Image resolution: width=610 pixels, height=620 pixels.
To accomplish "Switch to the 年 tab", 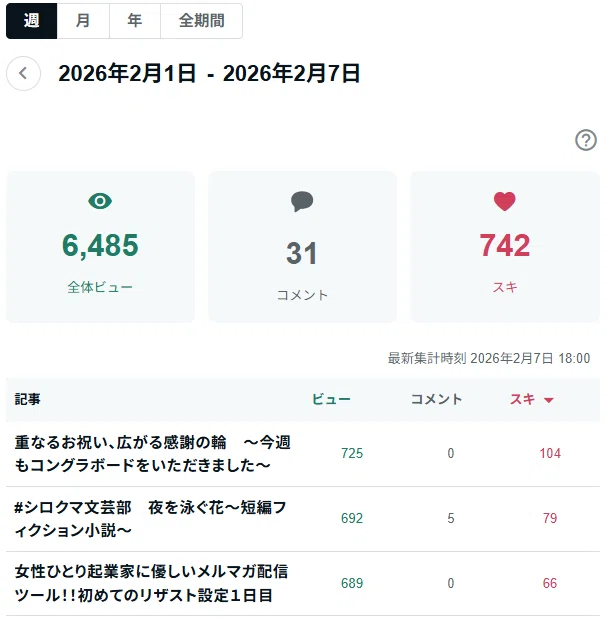I will click(135, 21).
